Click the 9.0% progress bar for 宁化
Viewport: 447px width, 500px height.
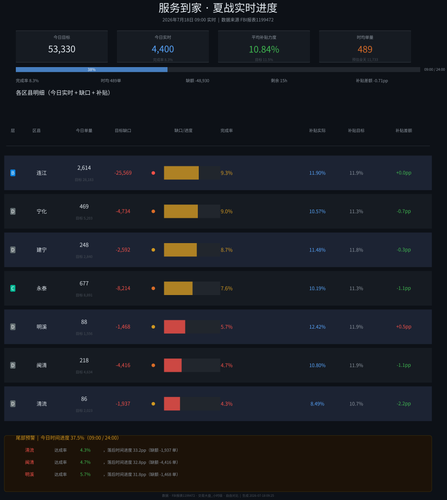[181, 211]
